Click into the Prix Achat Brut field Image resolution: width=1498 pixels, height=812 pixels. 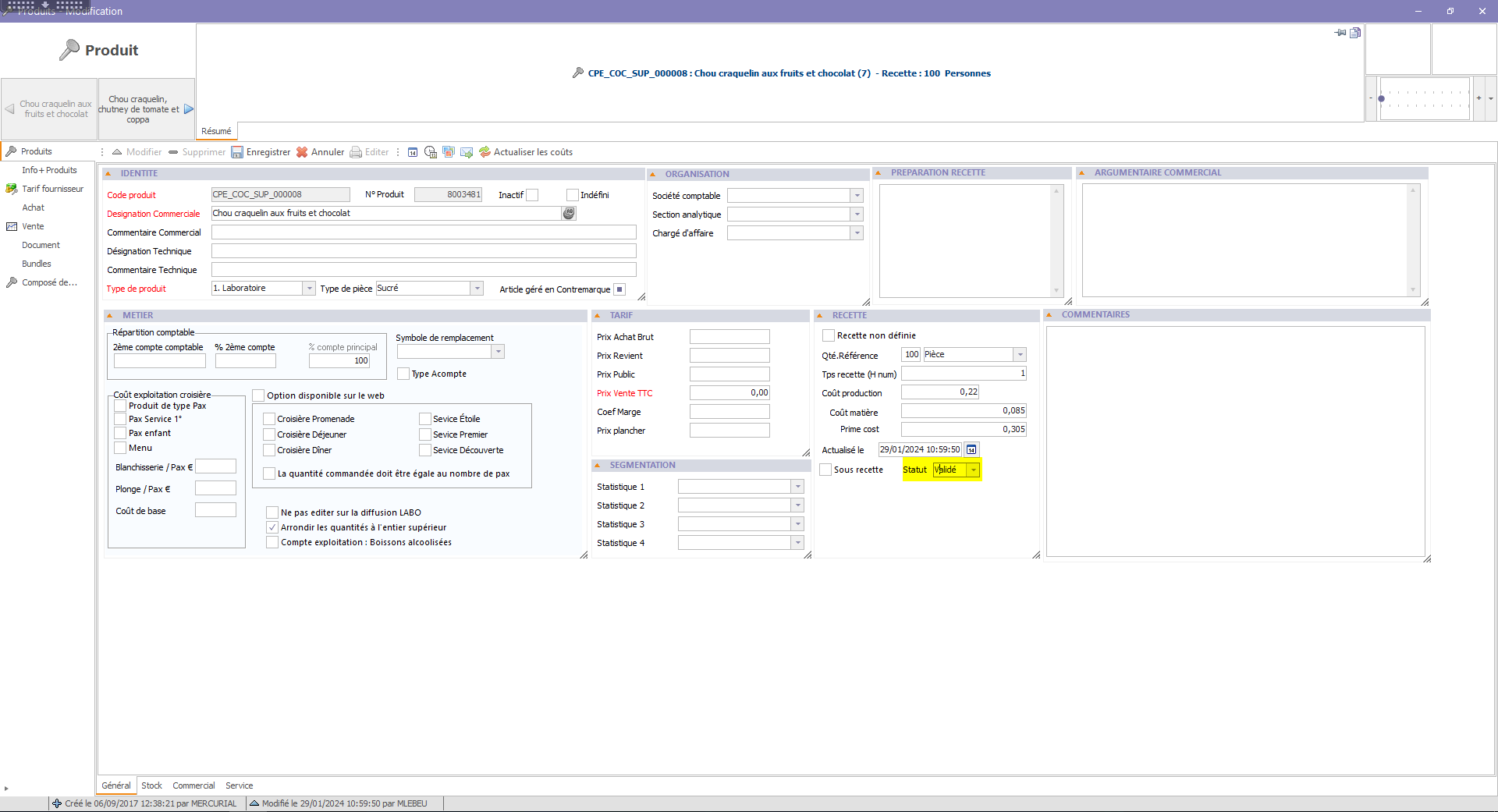coord(729,337)
